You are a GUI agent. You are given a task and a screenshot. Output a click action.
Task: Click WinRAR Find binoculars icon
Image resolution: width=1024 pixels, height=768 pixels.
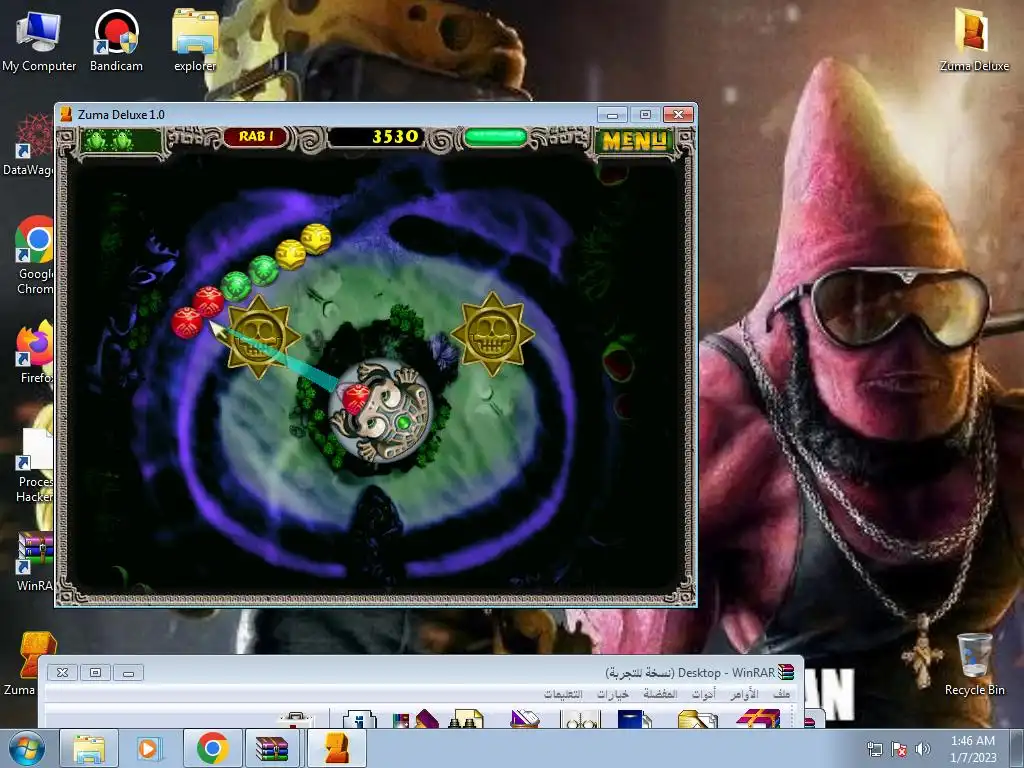[466, 719]
